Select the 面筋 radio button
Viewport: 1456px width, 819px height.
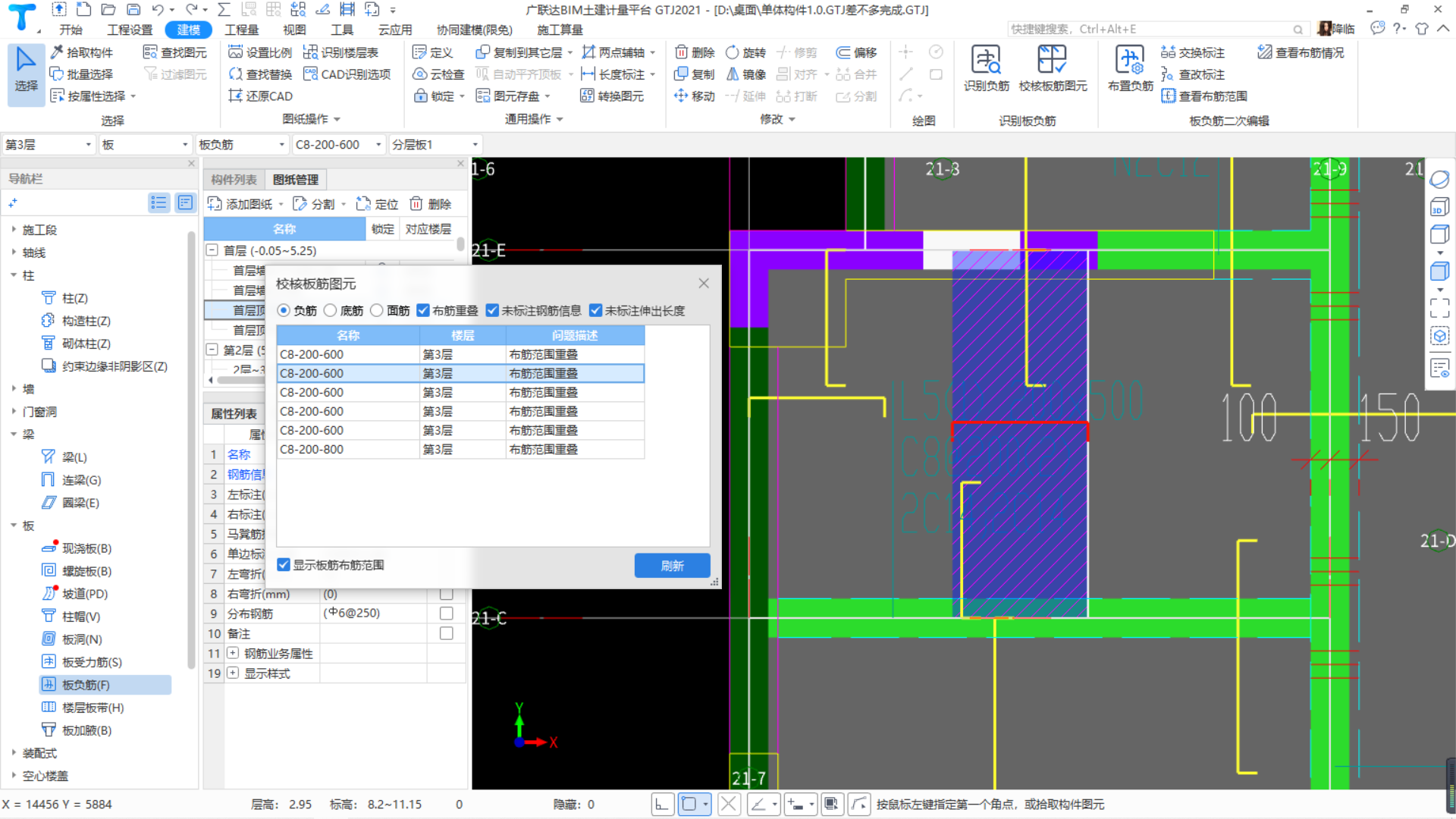[x=376, y=310]
